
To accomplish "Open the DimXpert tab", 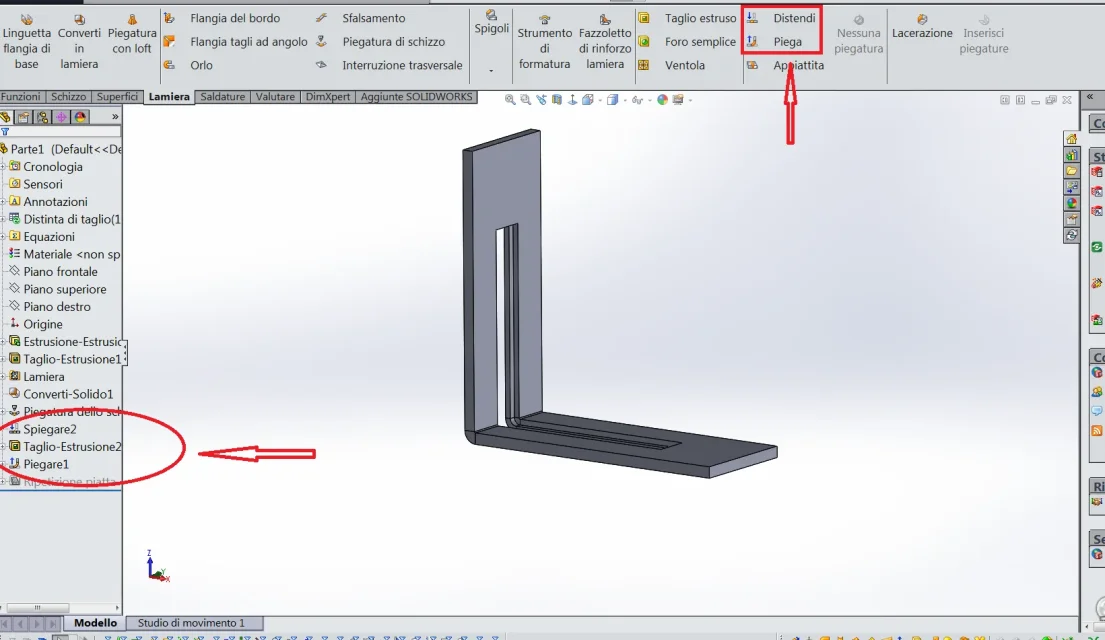I will click(x=328, y=97).
